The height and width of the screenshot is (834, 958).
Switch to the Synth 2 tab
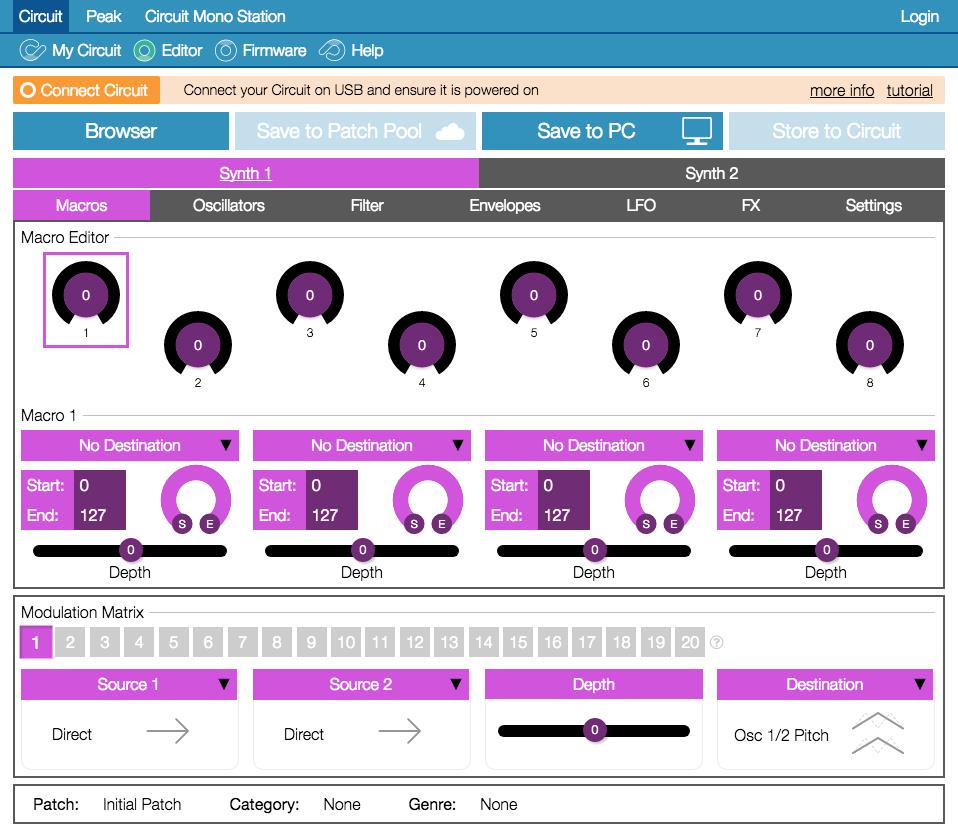tap(711, 172)
